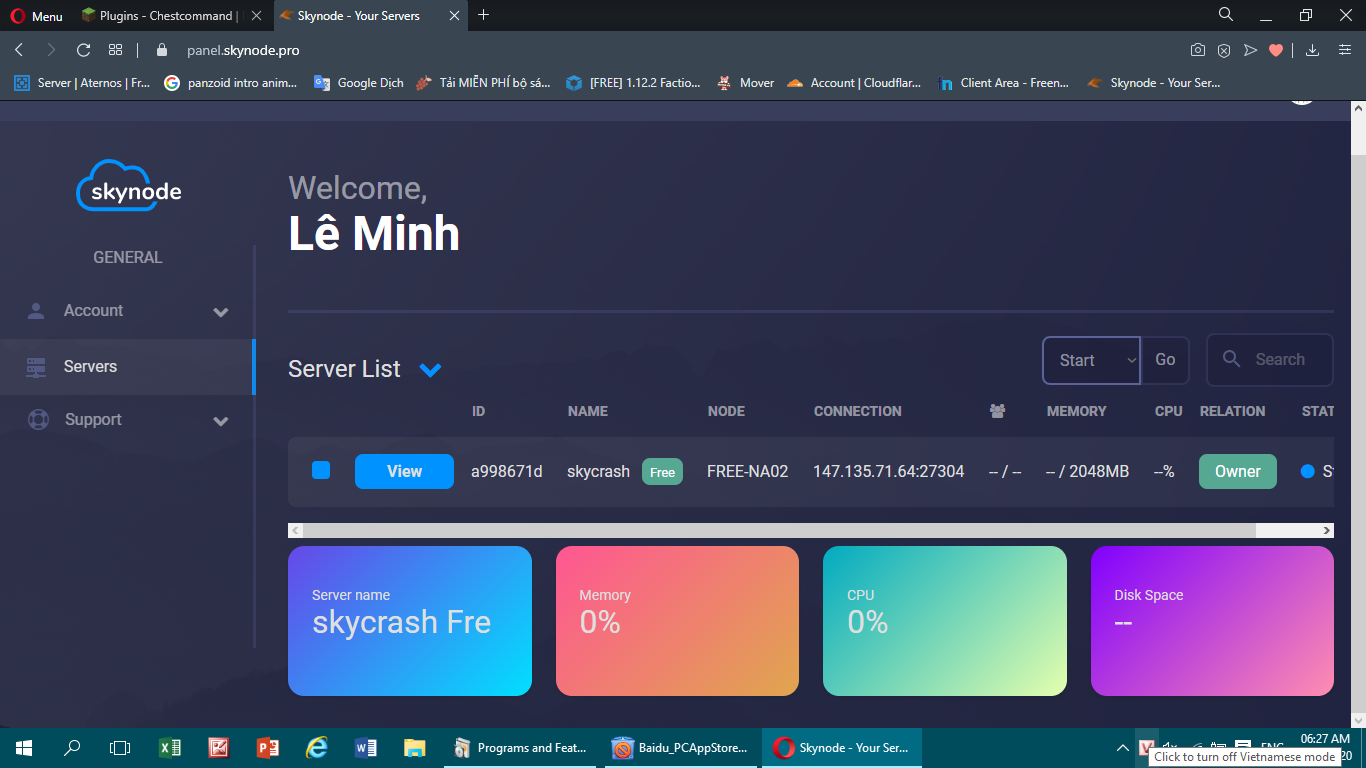
Task: Click the browser back arrow
Action: [x=19, y=50]
